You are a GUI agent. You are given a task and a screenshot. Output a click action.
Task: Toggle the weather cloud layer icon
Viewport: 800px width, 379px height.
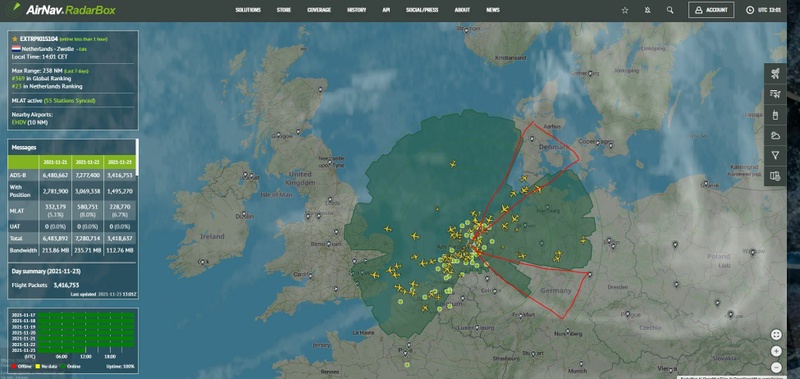(775, 135)
